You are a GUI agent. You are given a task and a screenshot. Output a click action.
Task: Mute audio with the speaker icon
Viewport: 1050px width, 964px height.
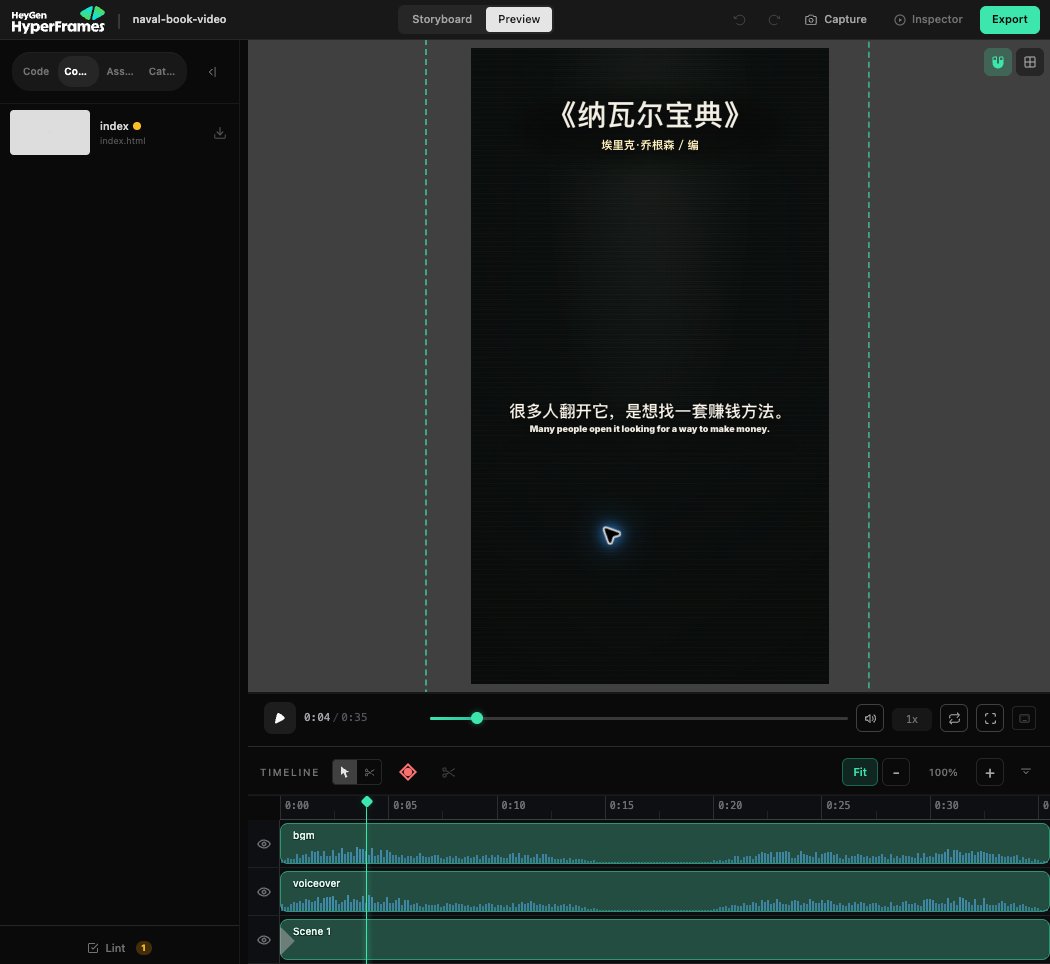tap(870, 718)
